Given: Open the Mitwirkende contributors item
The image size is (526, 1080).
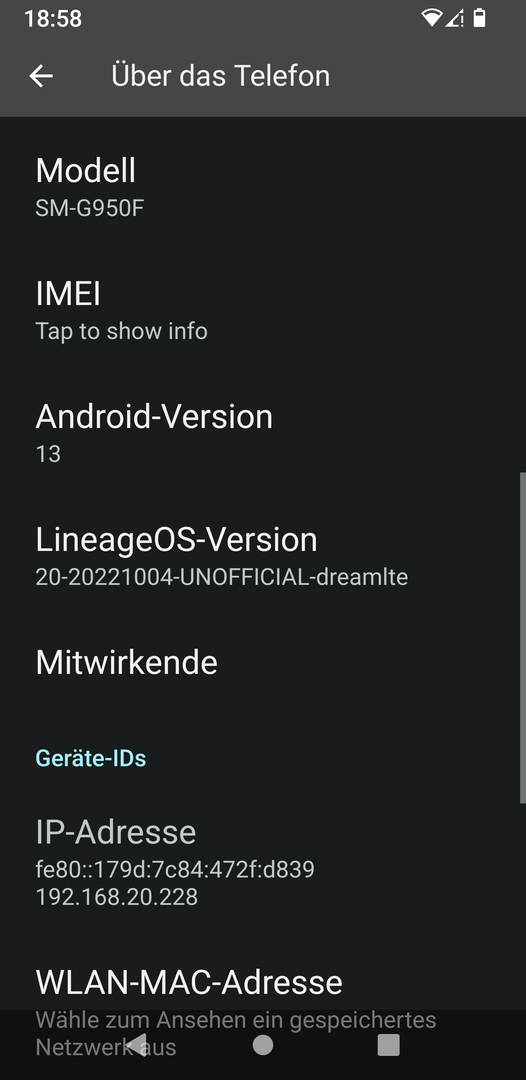Looking at the screenshot, I should (x=263, y=663).
